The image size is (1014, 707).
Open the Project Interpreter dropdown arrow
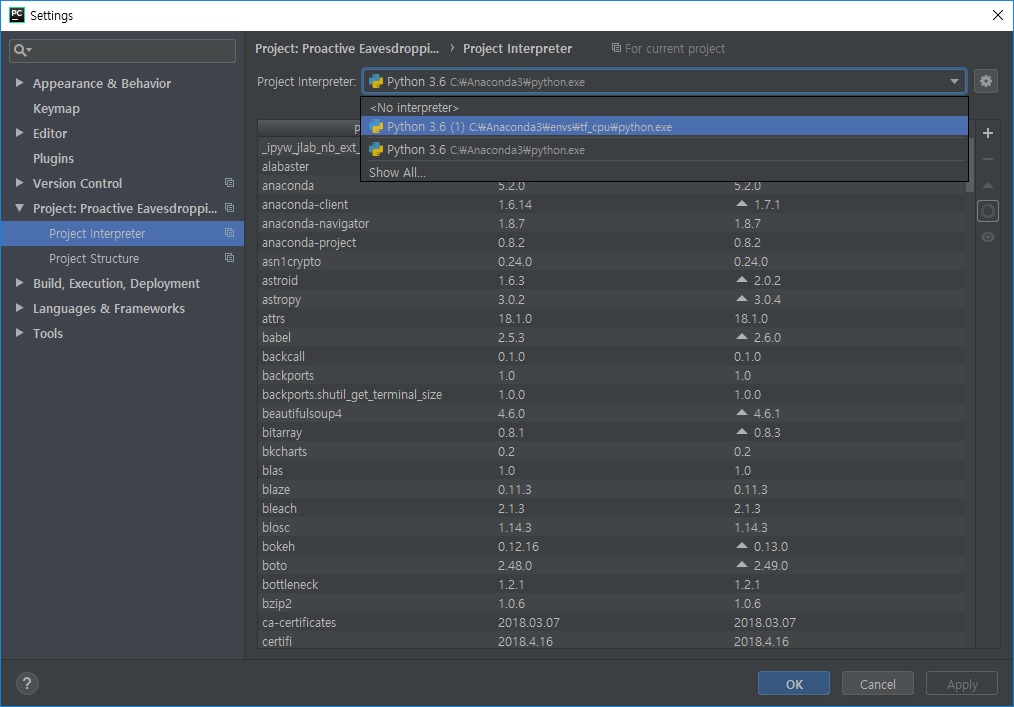click(x=953, y=81)
